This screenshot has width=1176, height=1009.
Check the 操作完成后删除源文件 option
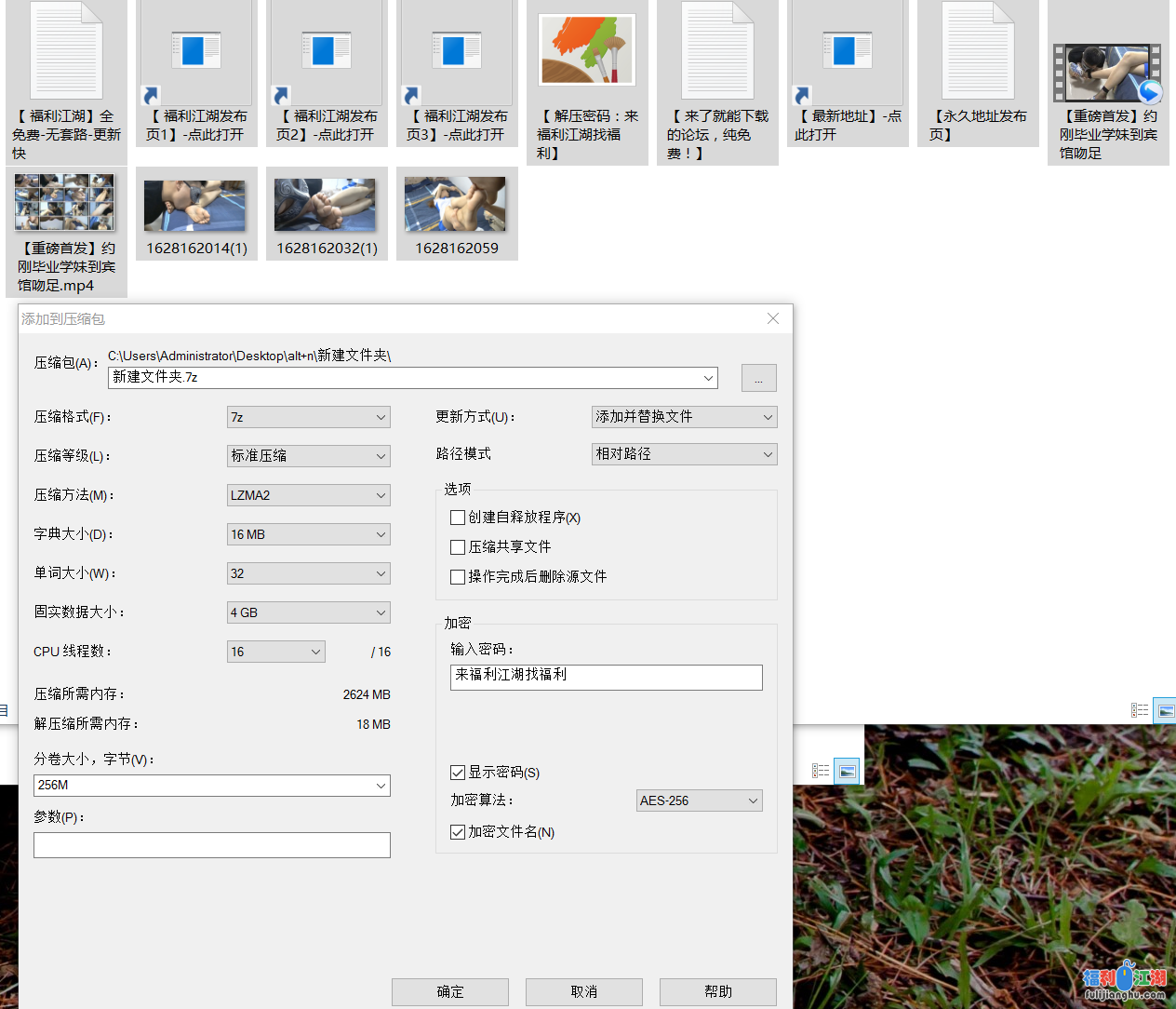(458, 577)
